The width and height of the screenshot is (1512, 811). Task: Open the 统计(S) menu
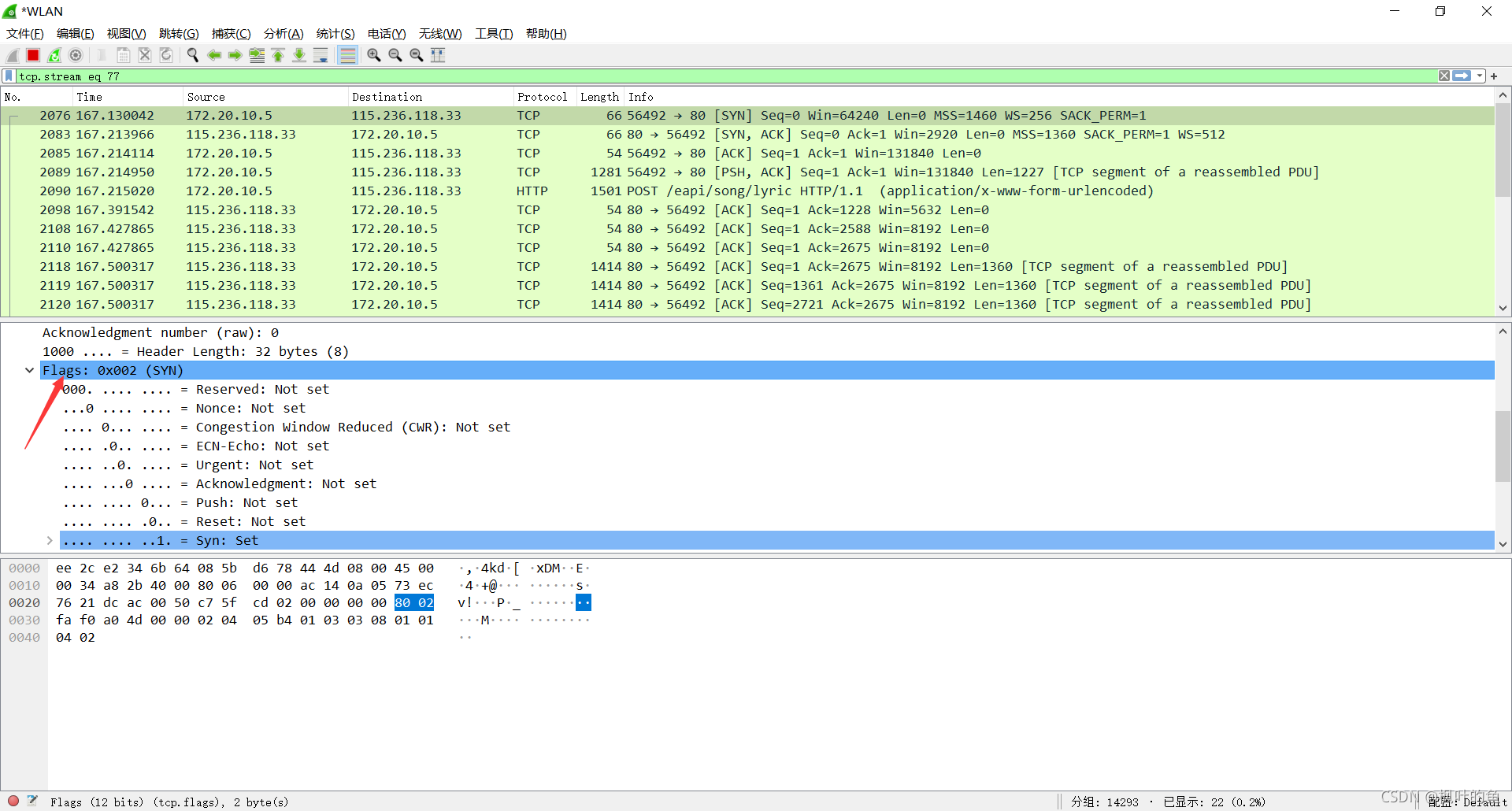335,34
